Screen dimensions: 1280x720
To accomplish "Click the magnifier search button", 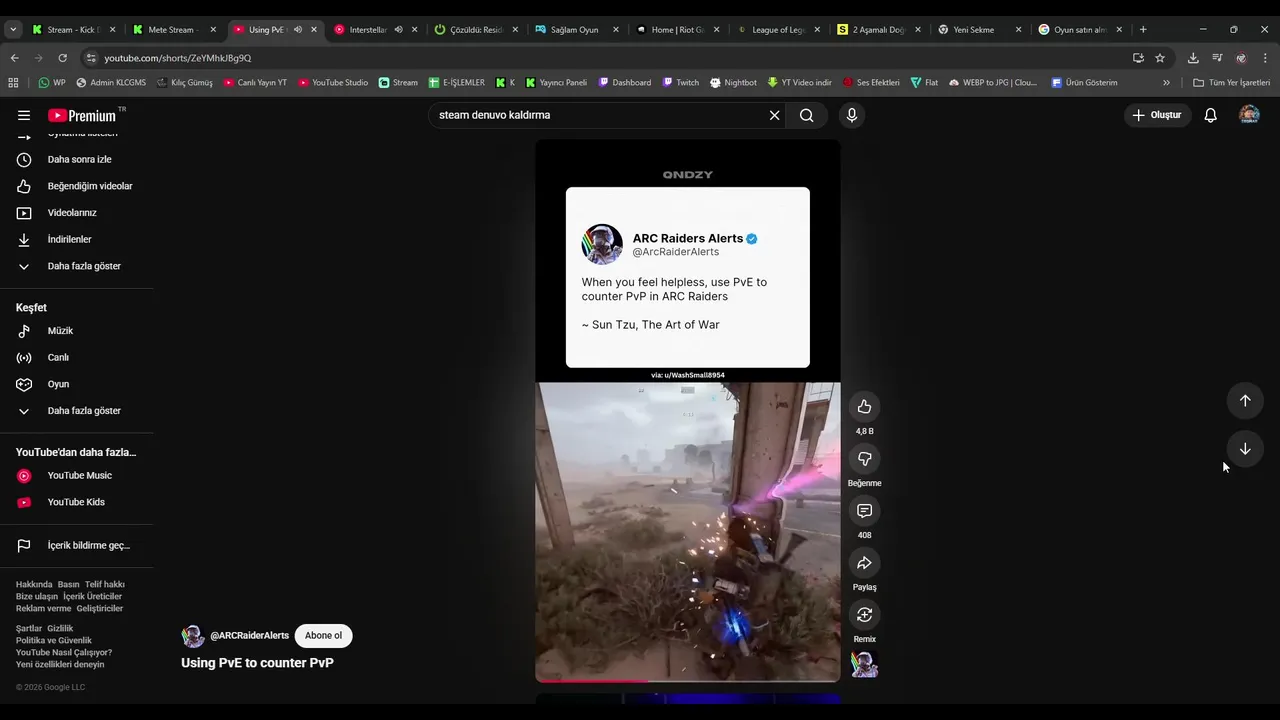I will click(806, 115).
